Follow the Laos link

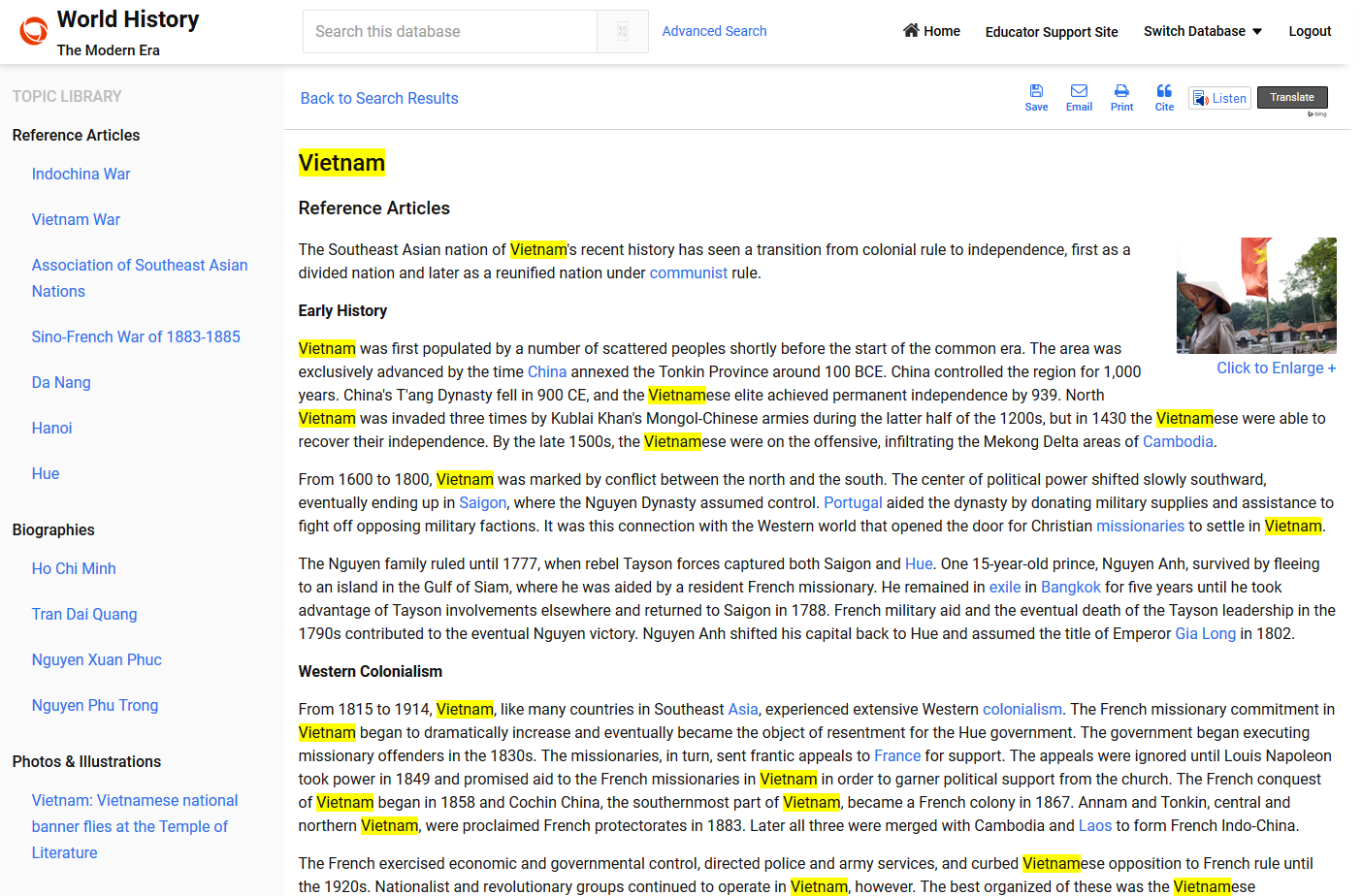coord(1095,825)
